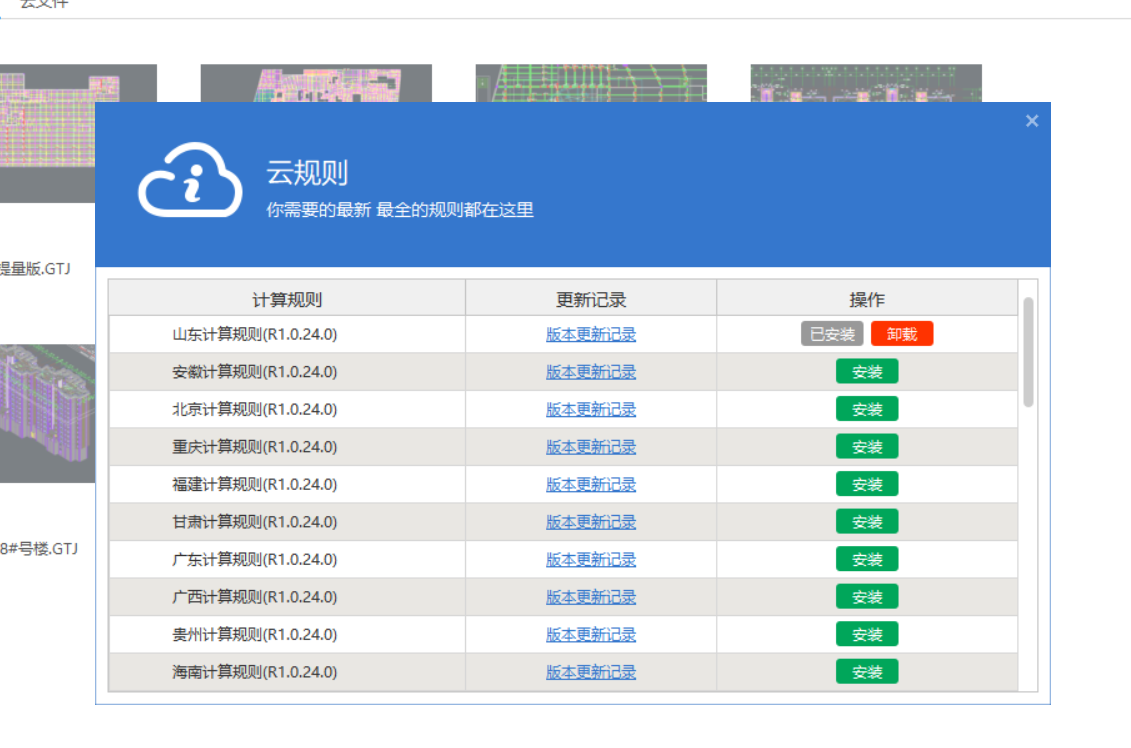The height and width of the screenshot is (748, 1131).
Task: Close the 云规则 dialog
Action: coord(1031,121)
